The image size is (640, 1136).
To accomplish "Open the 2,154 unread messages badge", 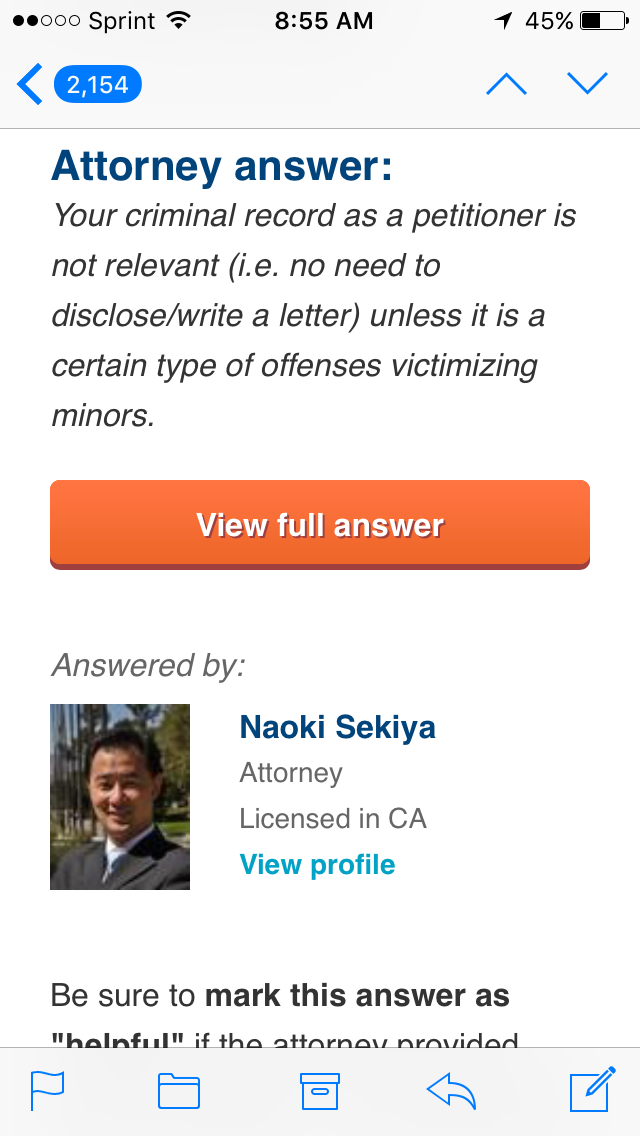I will click(x=98, y=85).
